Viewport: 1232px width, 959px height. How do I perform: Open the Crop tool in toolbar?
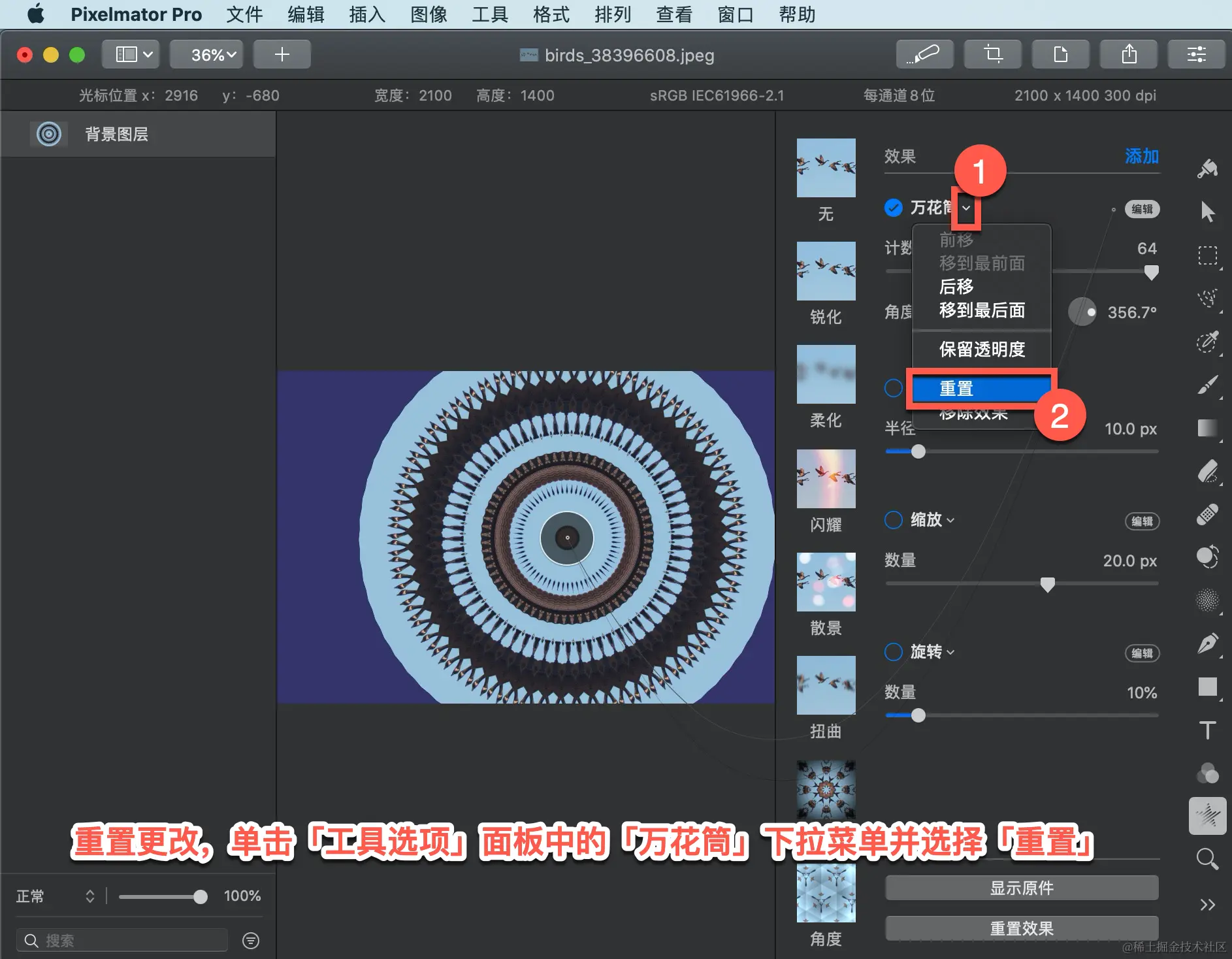click(x=993, y=54)
